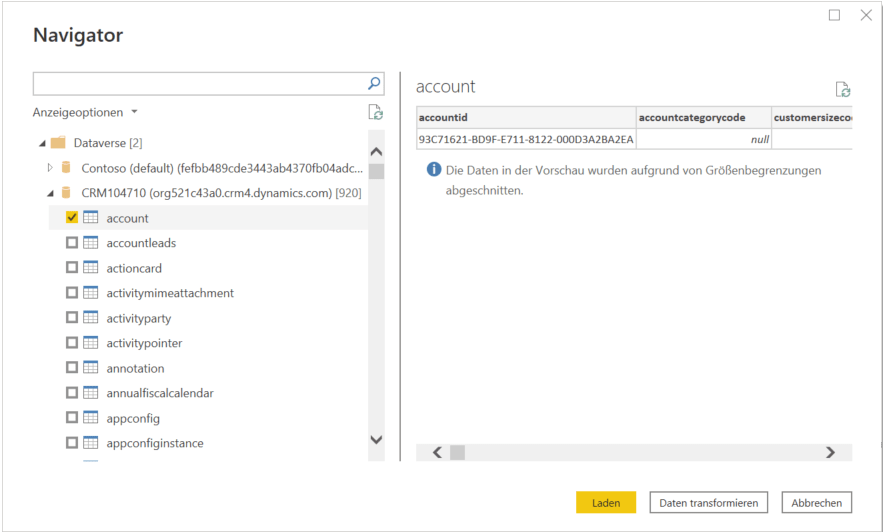Click Daten transformieren button
Image resolution: width=883 pixels, height=532 pixels.
pyautogui.click(x=708, y=503)
